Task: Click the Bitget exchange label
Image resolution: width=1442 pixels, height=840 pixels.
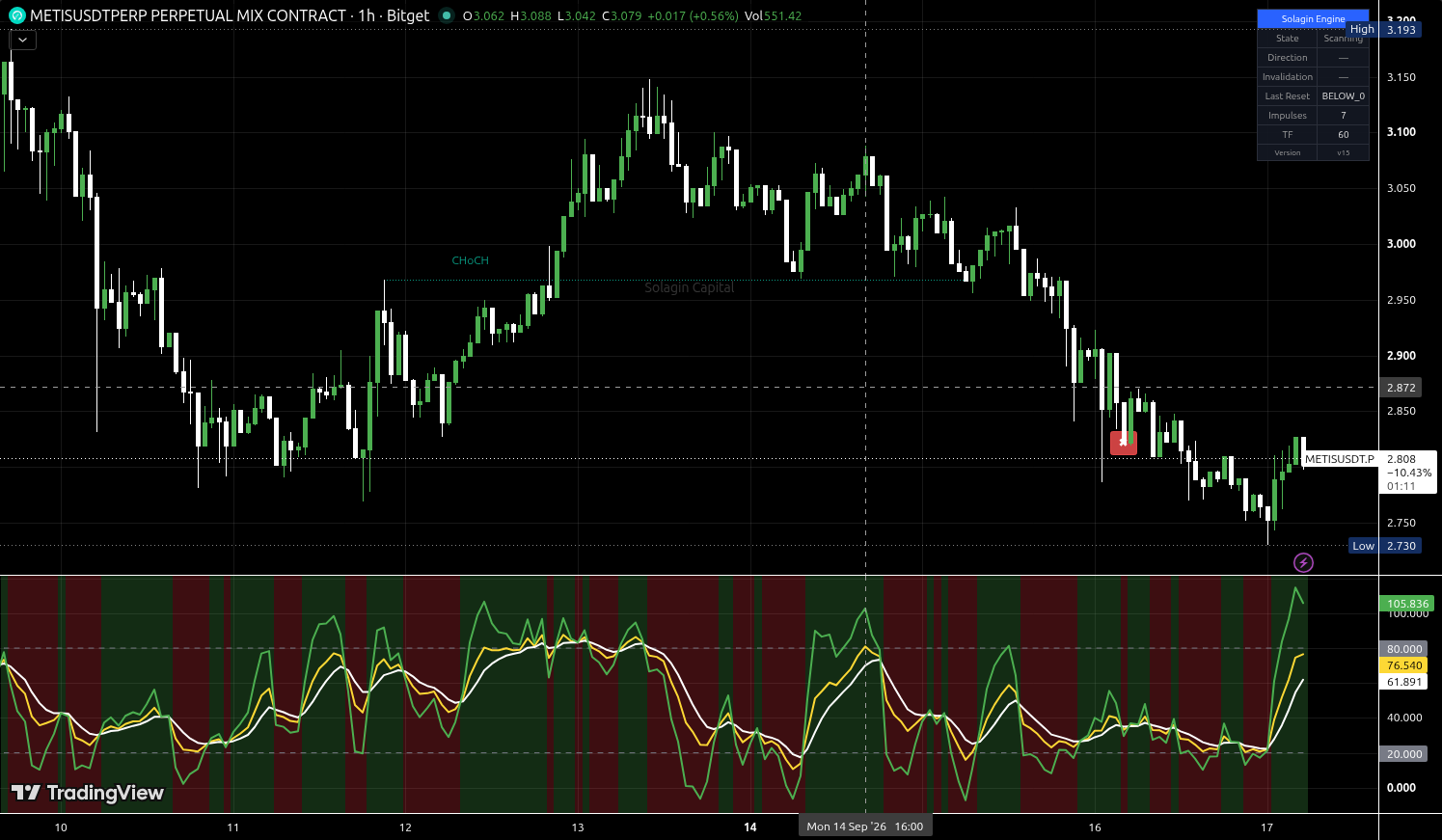Action: 408,15
